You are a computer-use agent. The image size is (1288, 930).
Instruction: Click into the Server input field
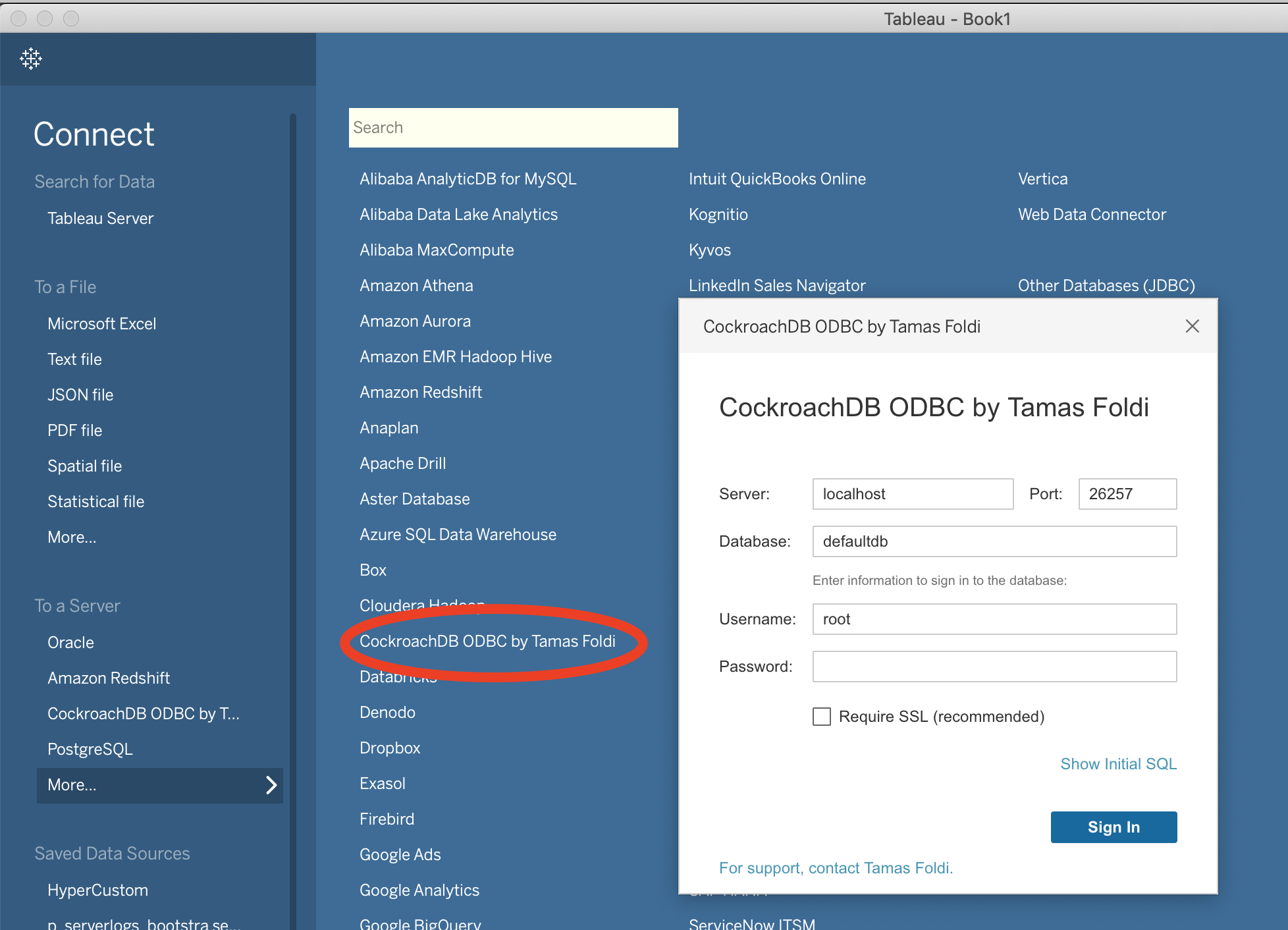coord(913,494)
